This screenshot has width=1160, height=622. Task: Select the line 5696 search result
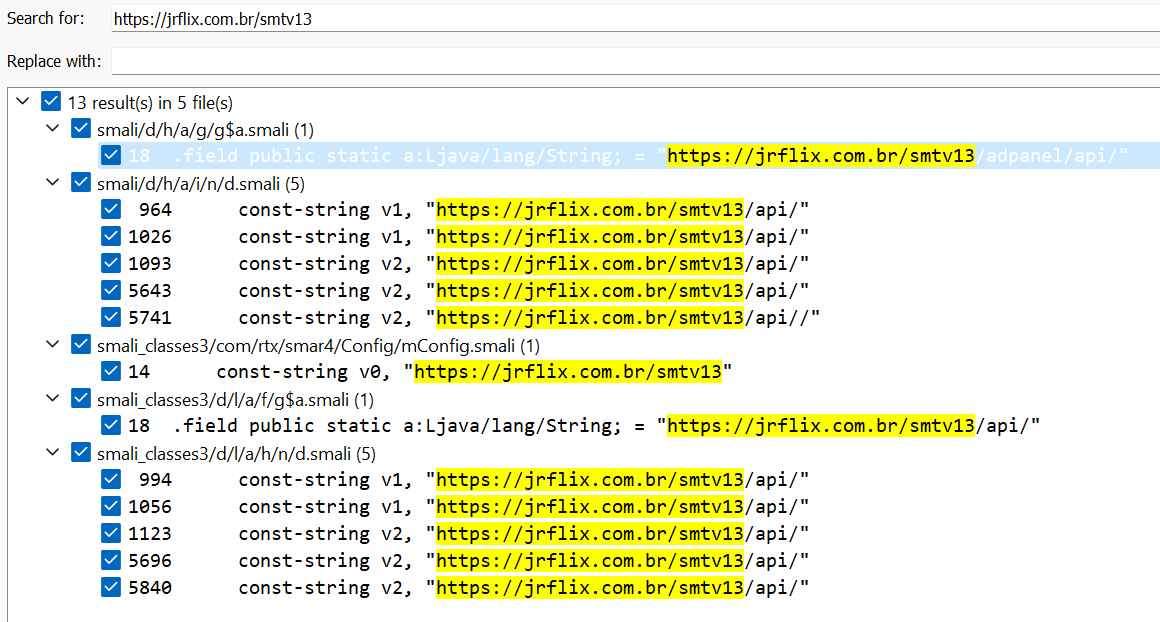pos(520,561)
